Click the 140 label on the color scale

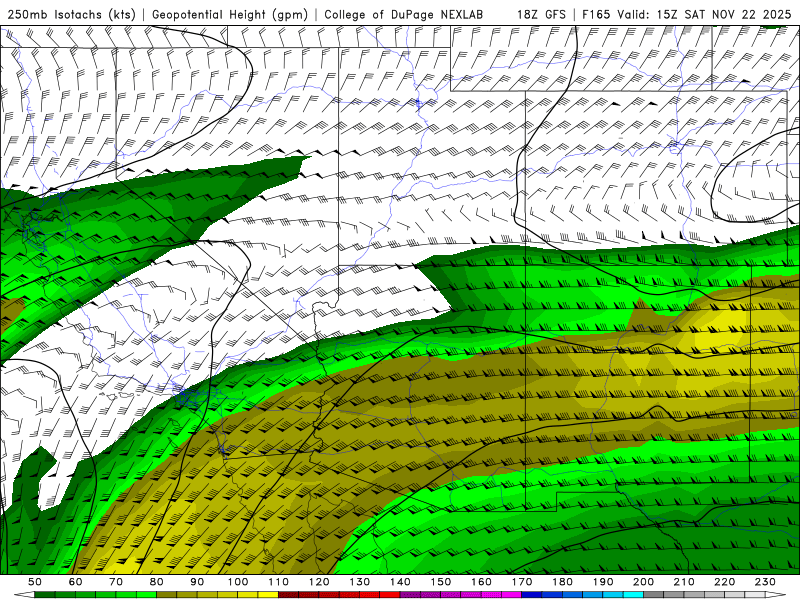[x=400, y=582]
